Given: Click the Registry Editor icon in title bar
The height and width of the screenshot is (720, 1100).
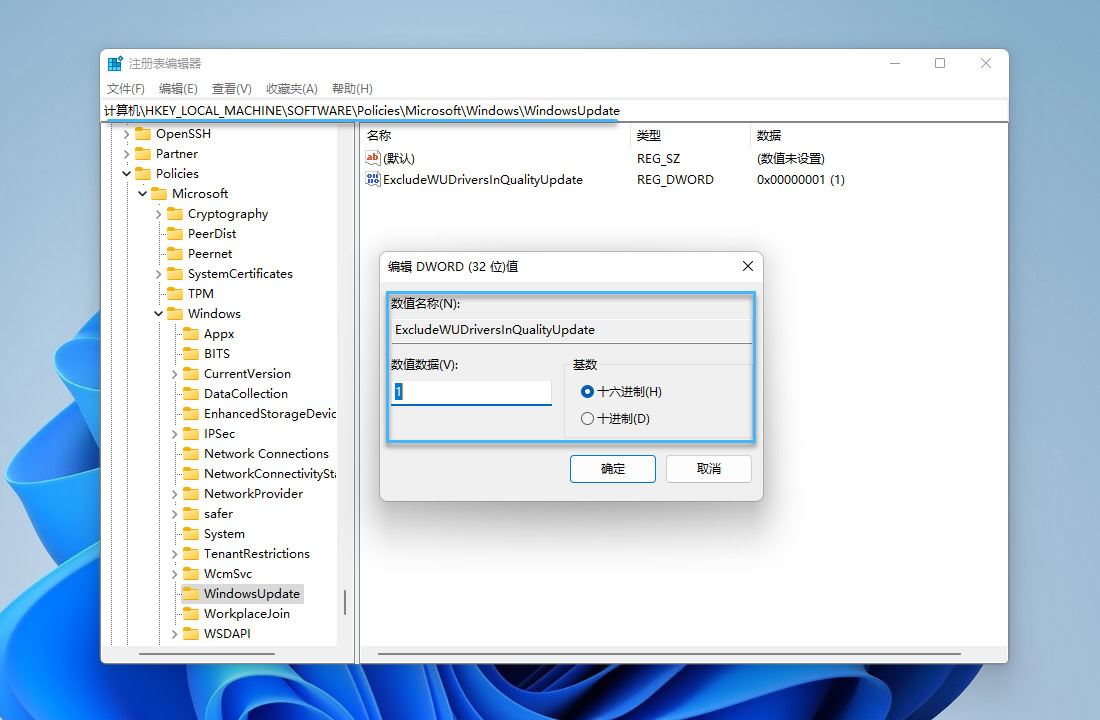Looking at the screenshot, I should click(x=116, y=62).
